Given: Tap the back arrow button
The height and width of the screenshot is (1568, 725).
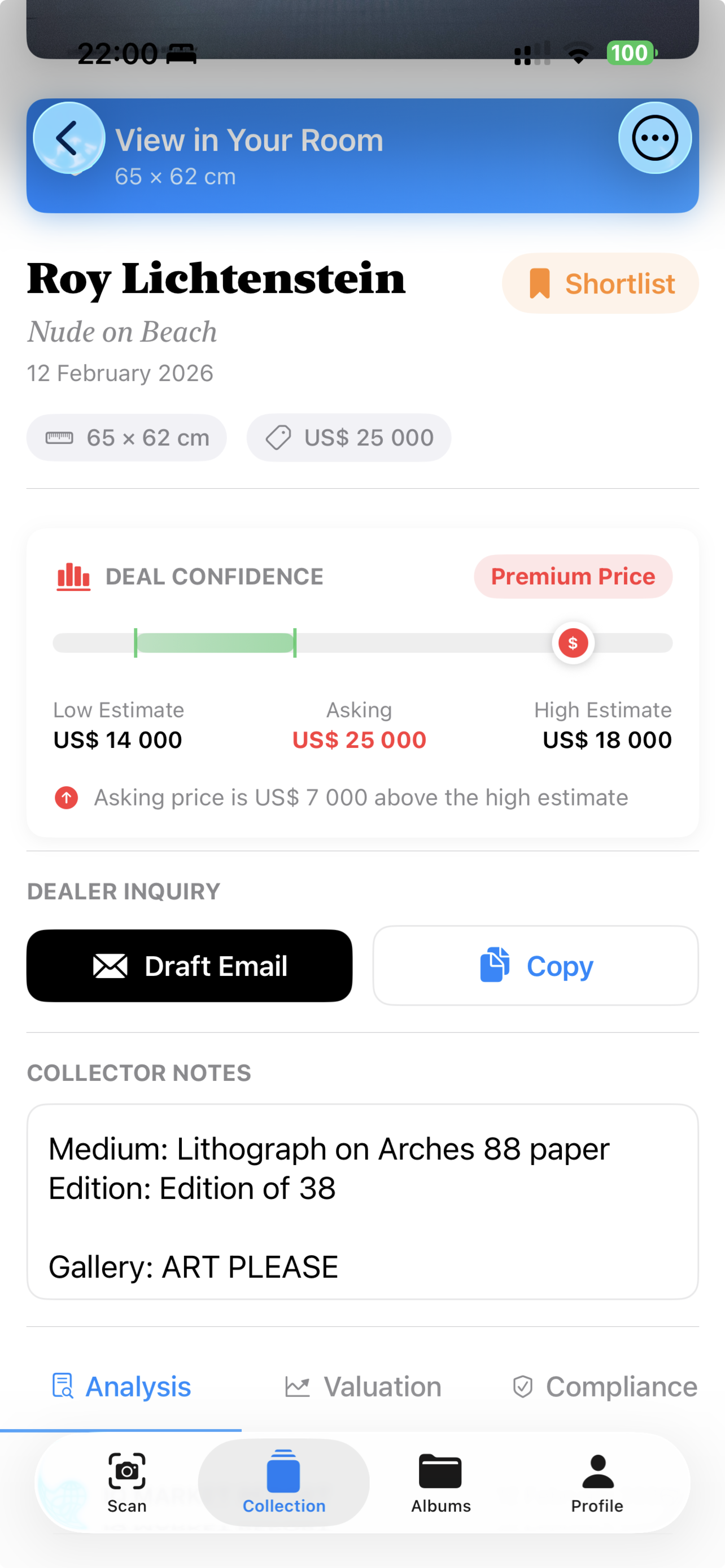Looking at the screenshot, I should tap(68, 138).
